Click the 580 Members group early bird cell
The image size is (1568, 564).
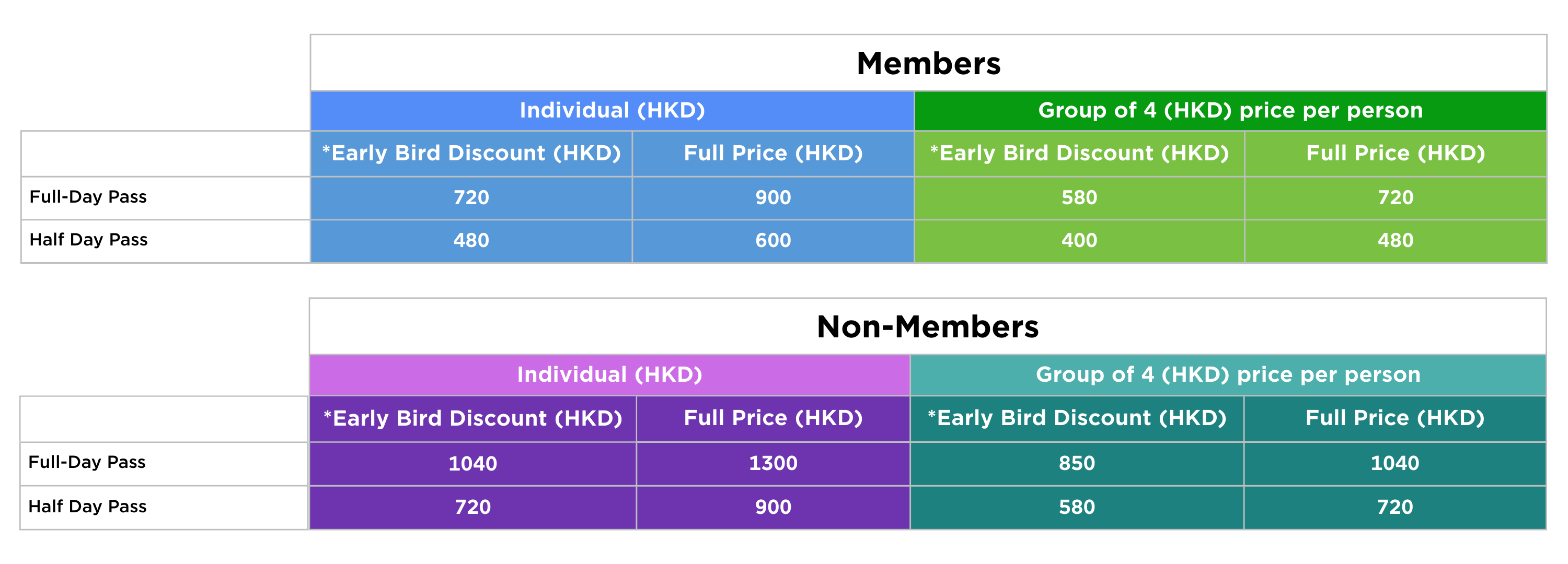pyautogui.click(x=1079, y=198)
